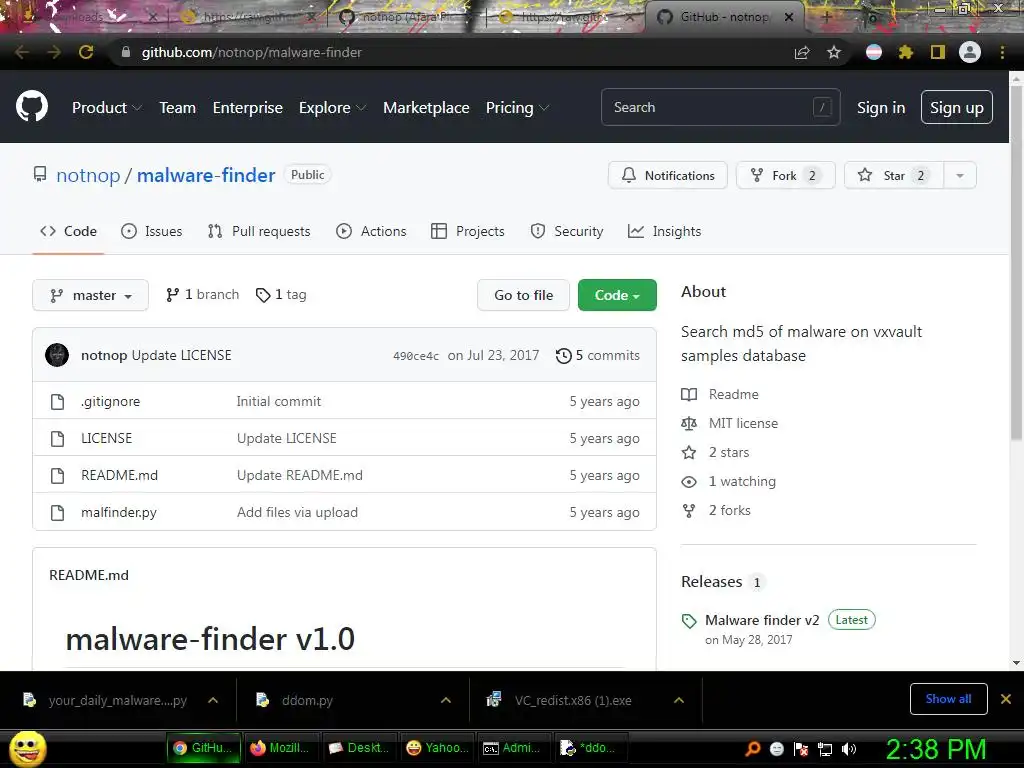Viewport: 1024px width, 768px height.
Task: Open the GitHub octocat home logo
Action: tap(32, 107)
